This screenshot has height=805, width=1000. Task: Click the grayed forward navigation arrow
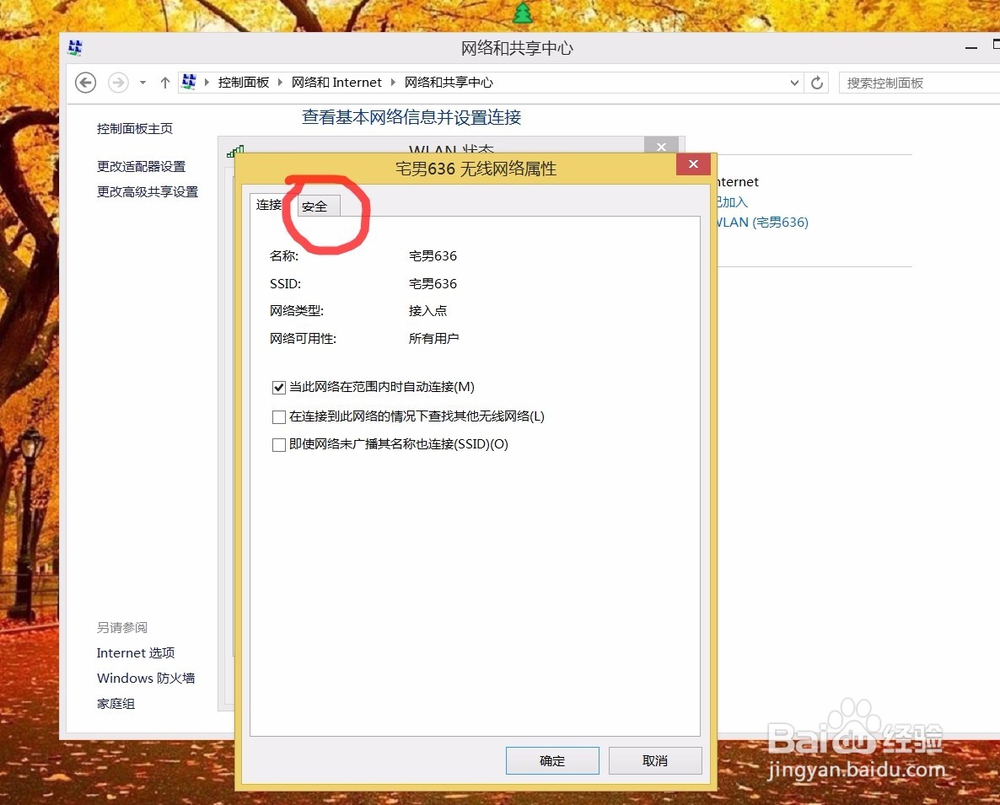117,82
